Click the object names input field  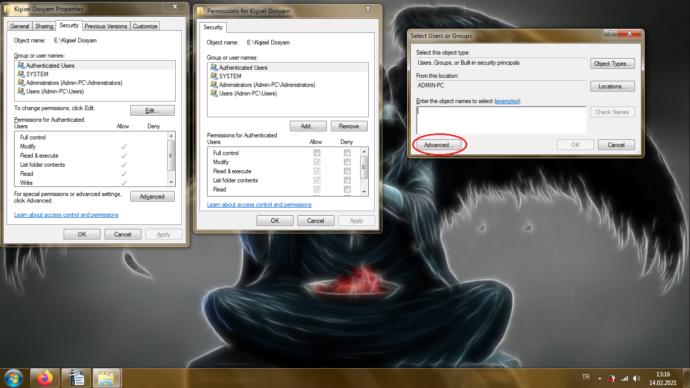coord(501,119)
